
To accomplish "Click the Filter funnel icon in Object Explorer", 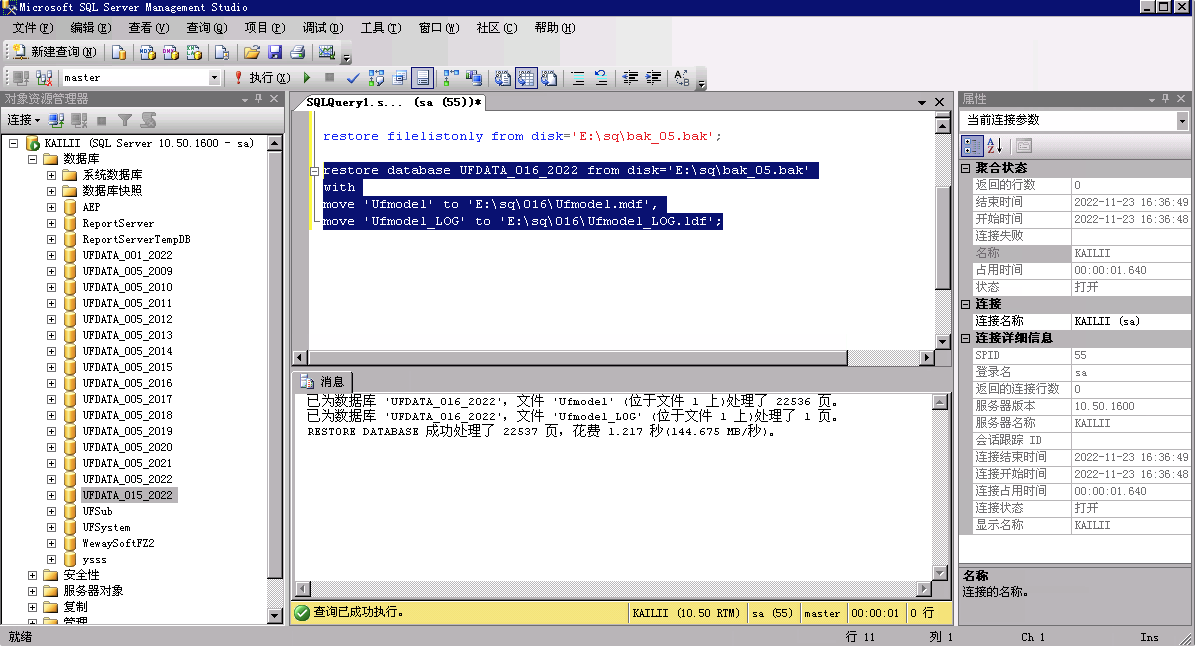I will (125, 120).
